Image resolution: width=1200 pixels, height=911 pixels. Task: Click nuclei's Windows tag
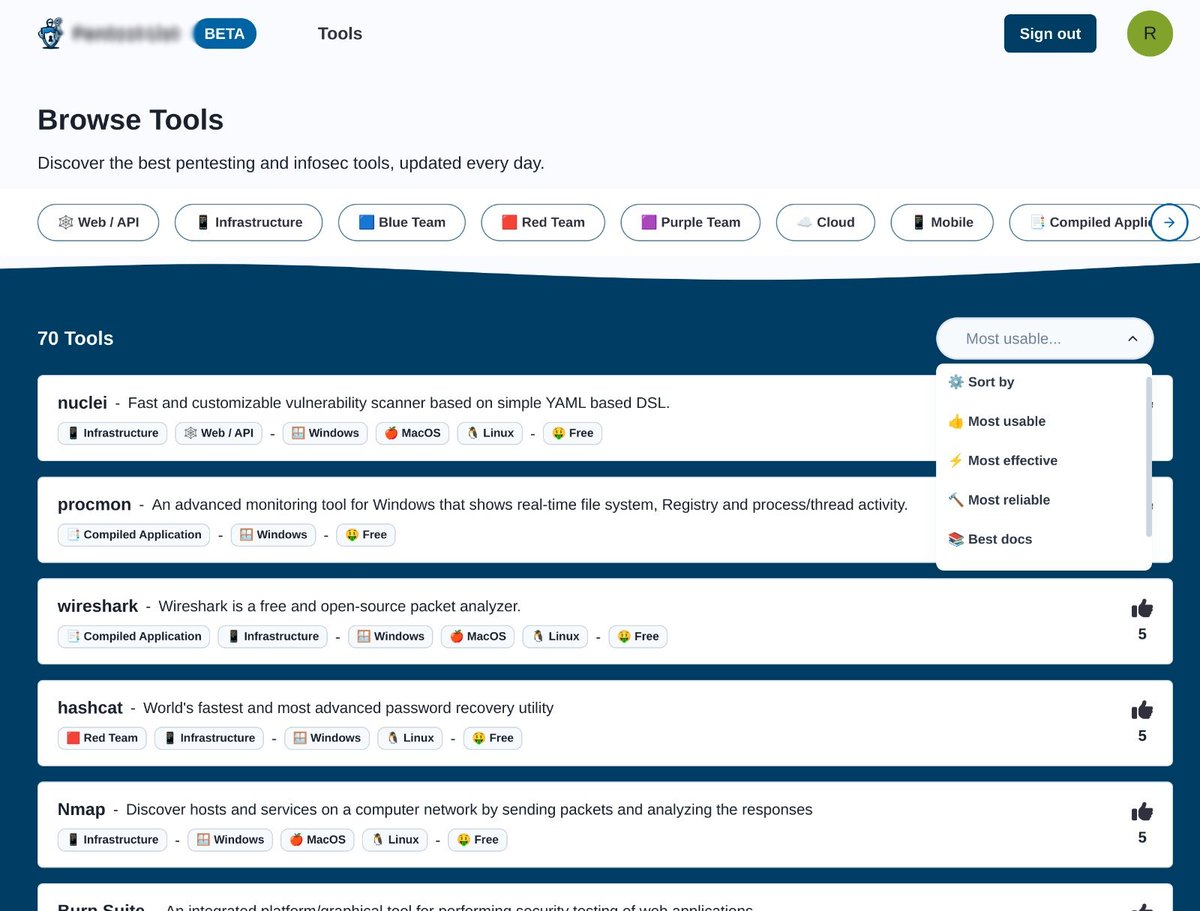(325, 433)
